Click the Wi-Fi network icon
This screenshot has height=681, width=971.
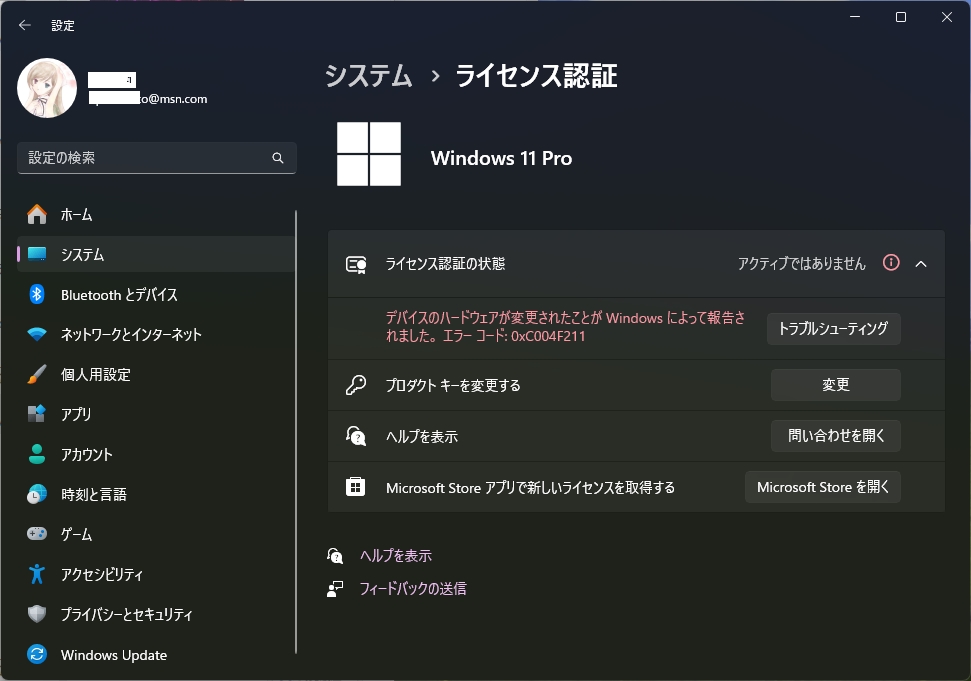click(37, 334)
